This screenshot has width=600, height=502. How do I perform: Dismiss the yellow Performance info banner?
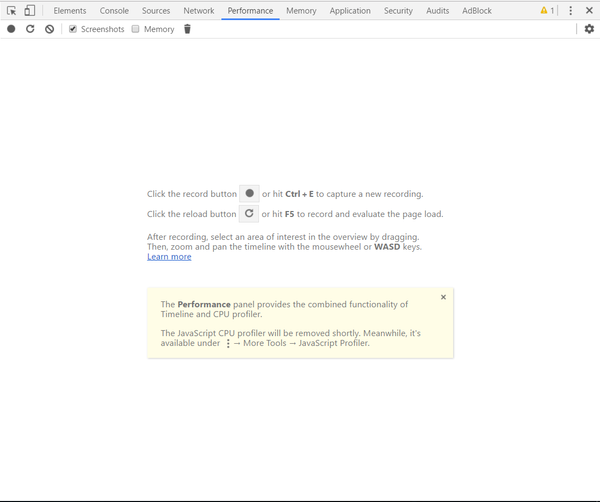pos(443,297)
